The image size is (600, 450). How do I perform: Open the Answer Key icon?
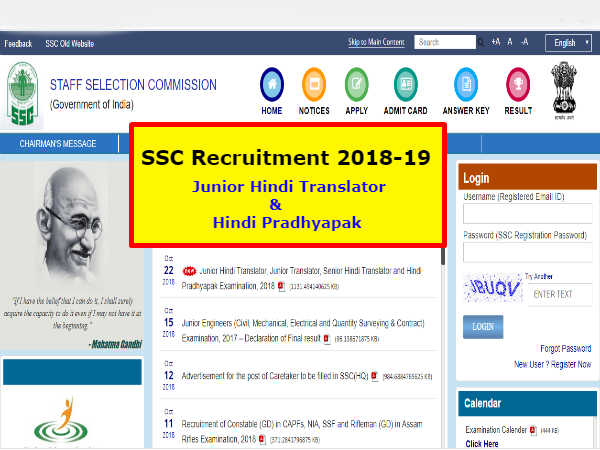(466, 84)
